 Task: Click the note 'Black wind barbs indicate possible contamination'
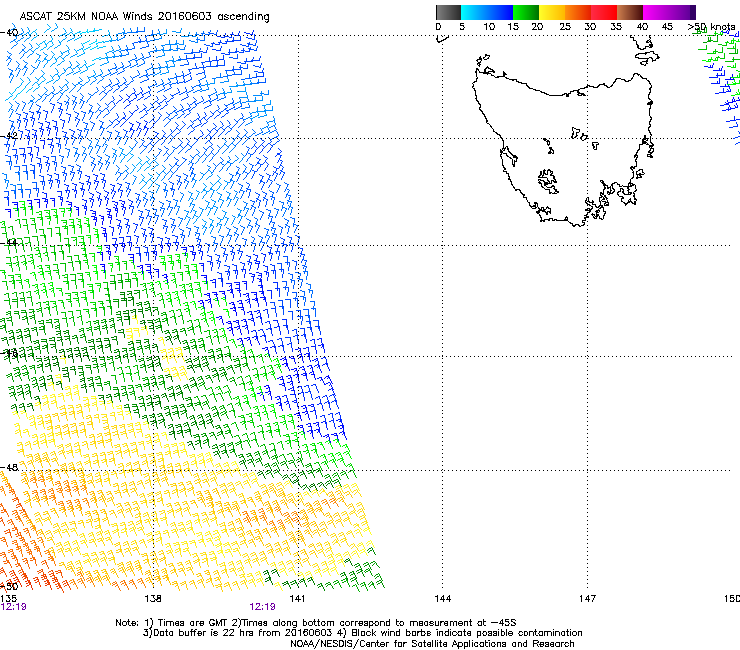point(467,633)
